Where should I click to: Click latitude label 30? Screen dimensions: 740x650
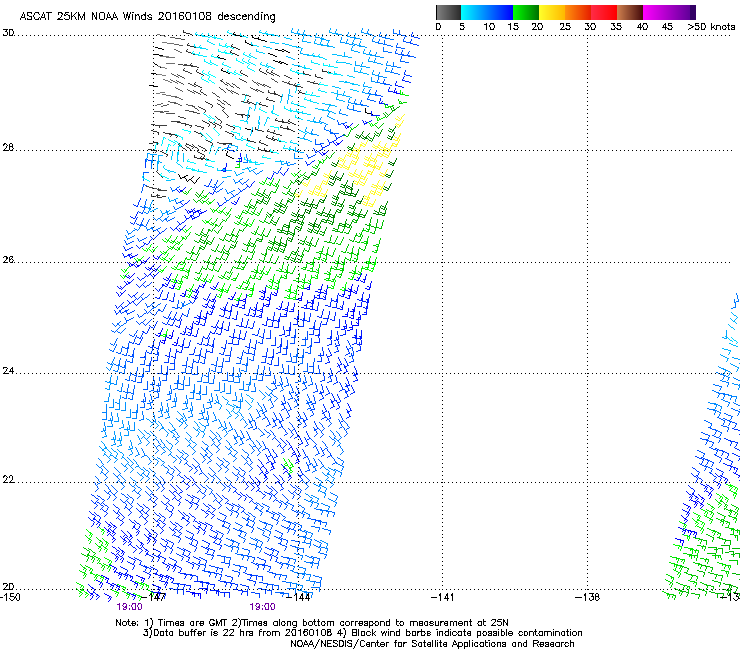[x=8, y=33]
